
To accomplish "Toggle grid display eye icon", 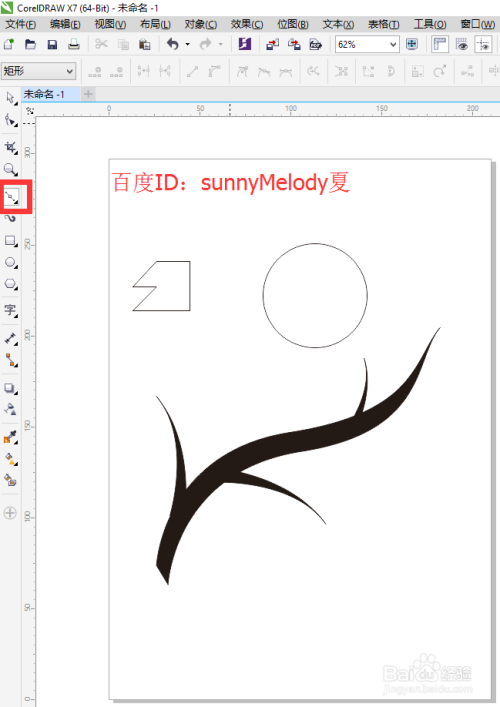I will click(461, 44).
